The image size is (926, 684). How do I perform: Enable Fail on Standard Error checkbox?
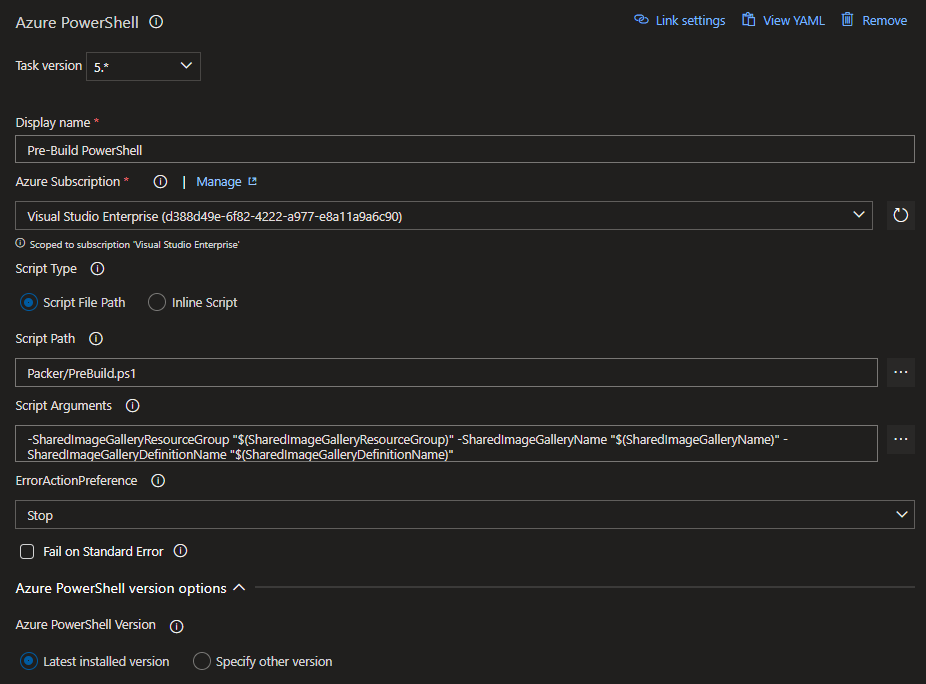click(27, 552)
